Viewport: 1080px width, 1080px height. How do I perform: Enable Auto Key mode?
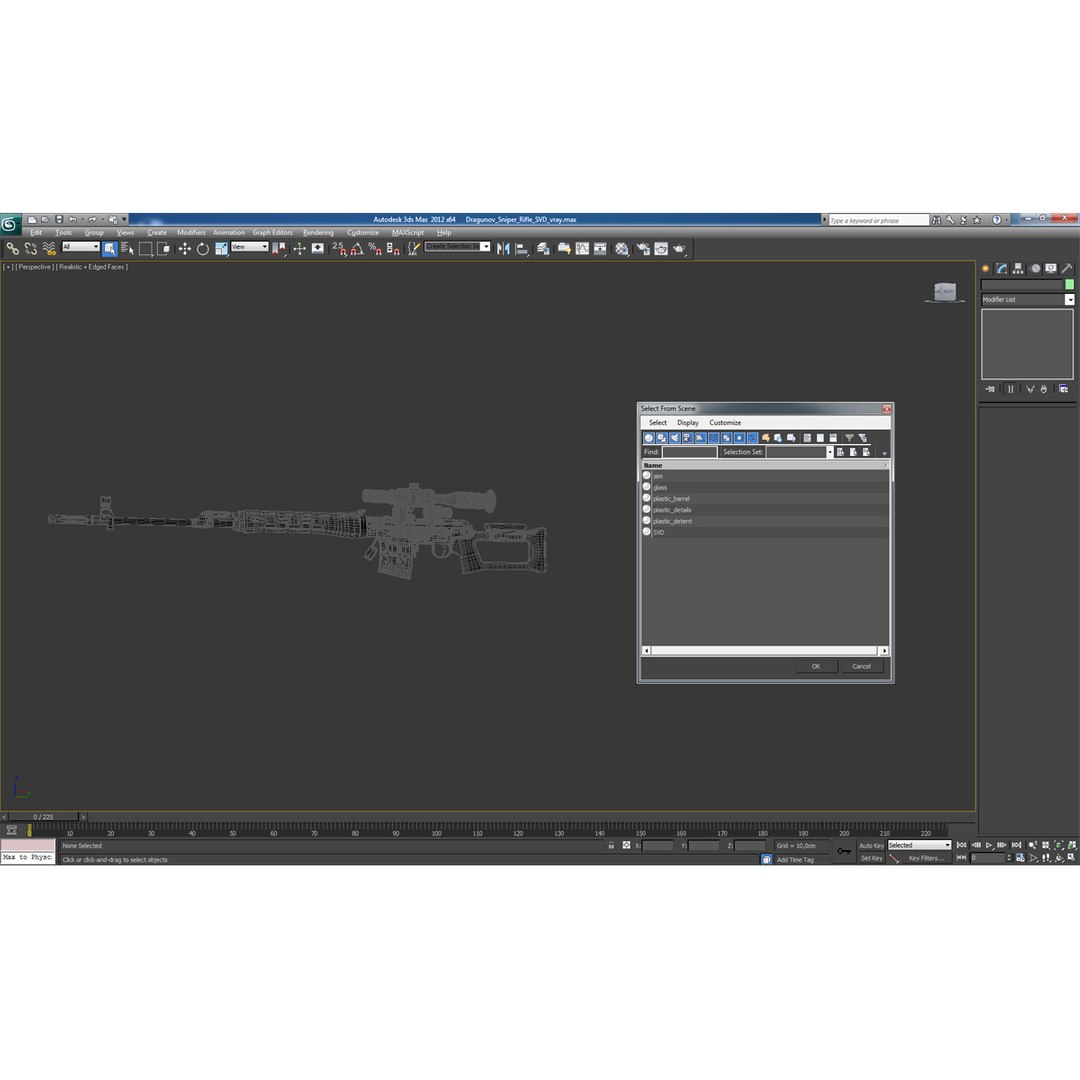point(871,845)
